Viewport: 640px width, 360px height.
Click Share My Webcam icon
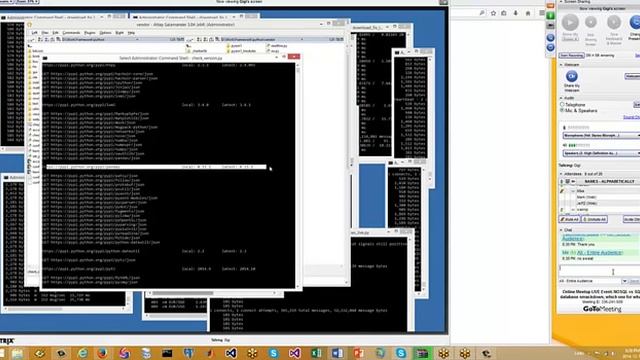click(571, 76)
